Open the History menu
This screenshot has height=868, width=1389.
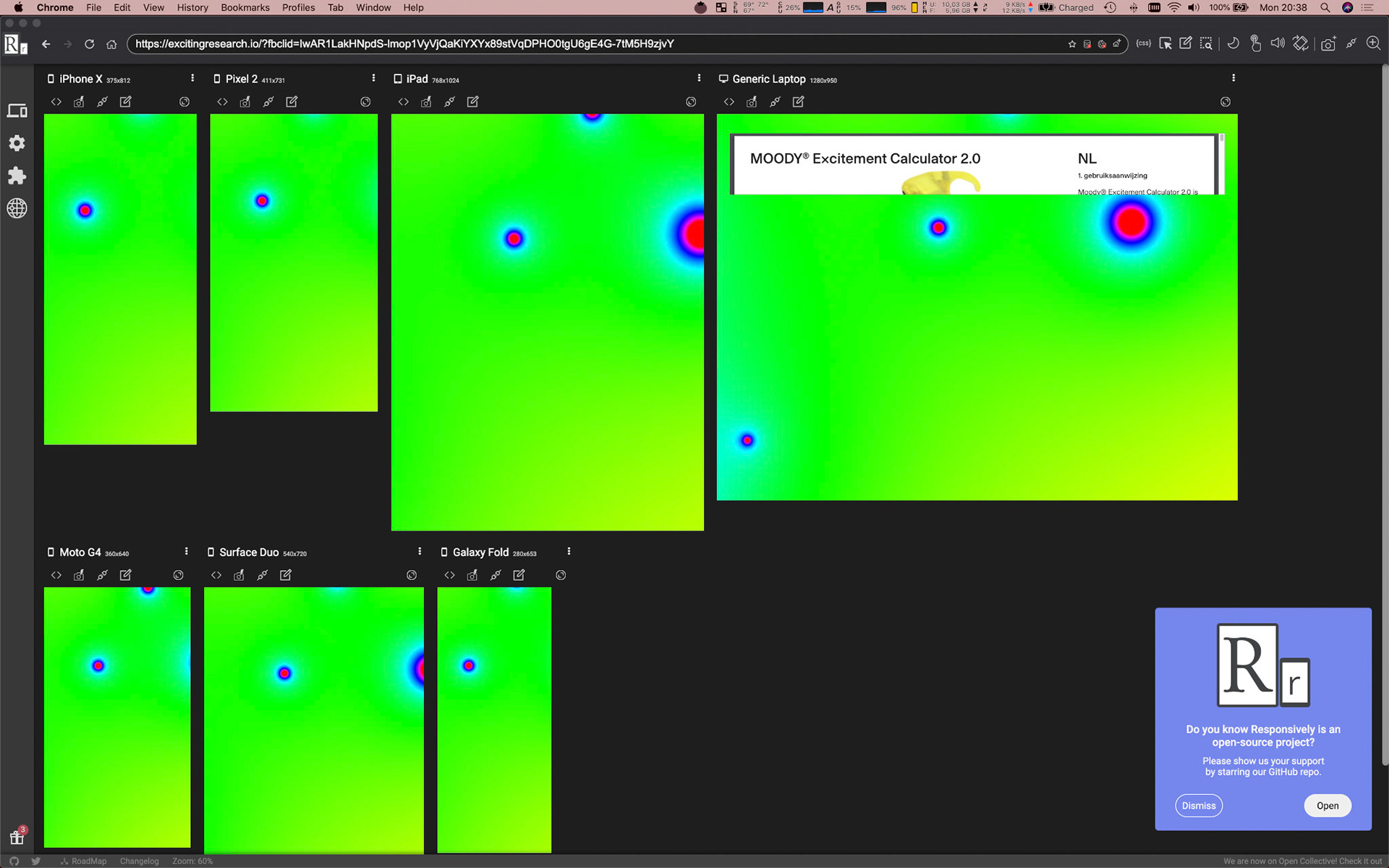[192, 7]
